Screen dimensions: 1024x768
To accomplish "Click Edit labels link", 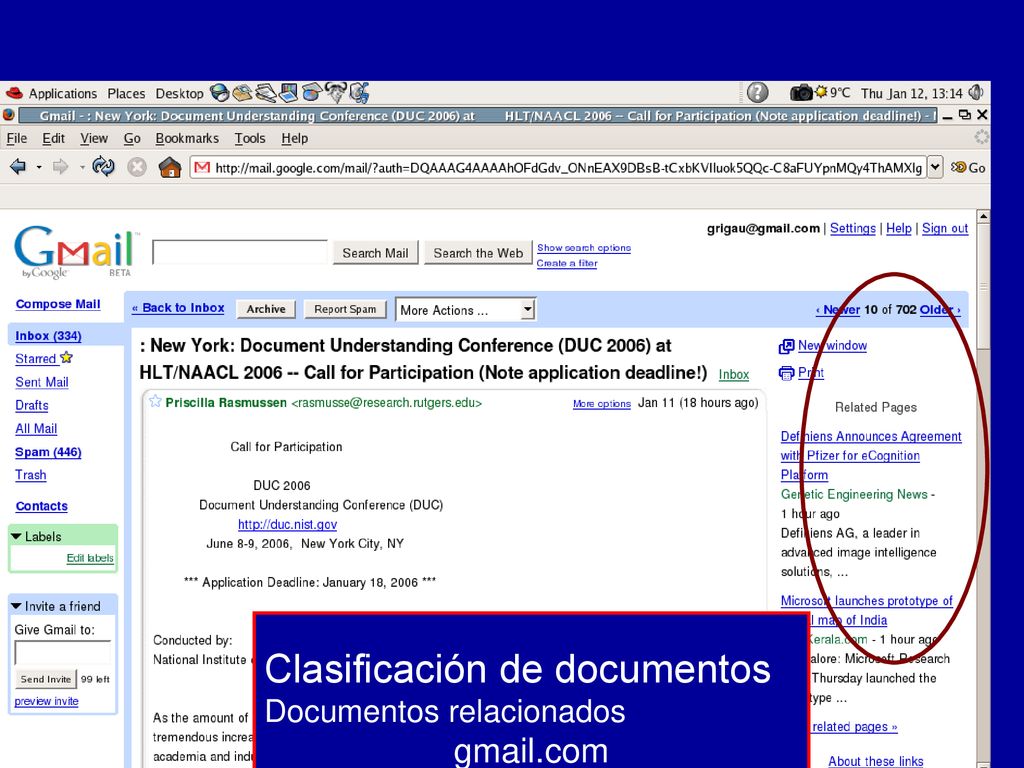I will (90, 558).
